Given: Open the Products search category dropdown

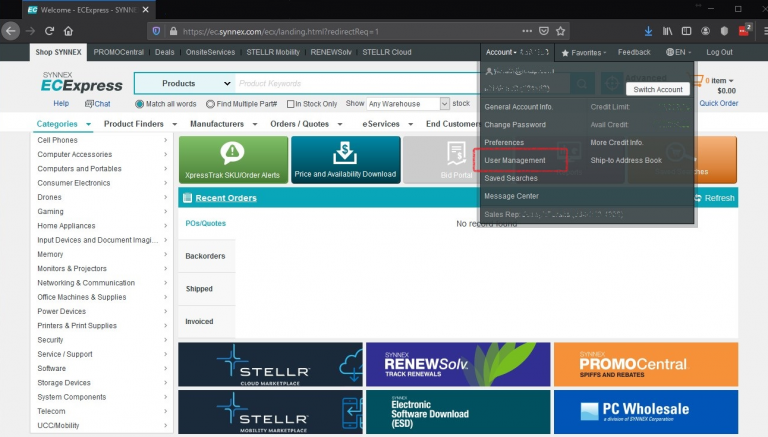Looking at the screenshot, I should pyautogui.click(x=185, y=83).
